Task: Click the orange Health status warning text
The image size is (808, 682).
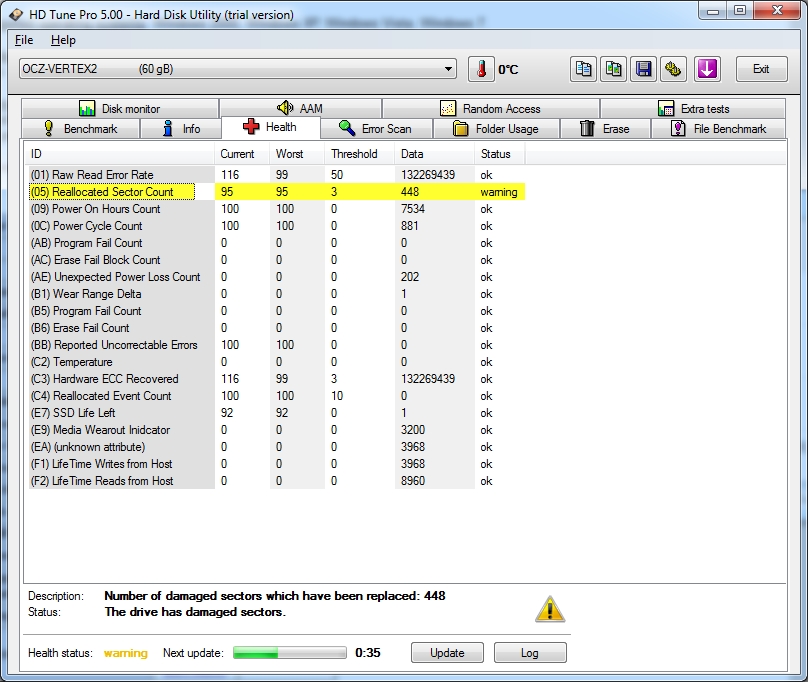Action: point(125,653)
